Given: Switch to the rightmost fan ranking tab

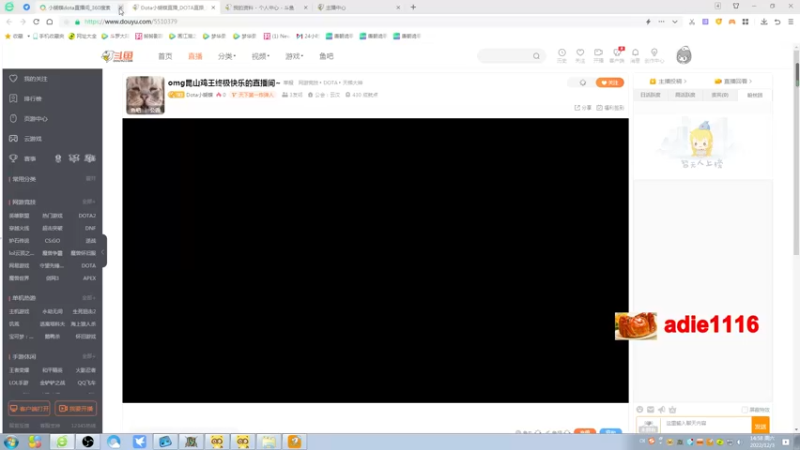Looking at the screenshot, I should (755, 95).
